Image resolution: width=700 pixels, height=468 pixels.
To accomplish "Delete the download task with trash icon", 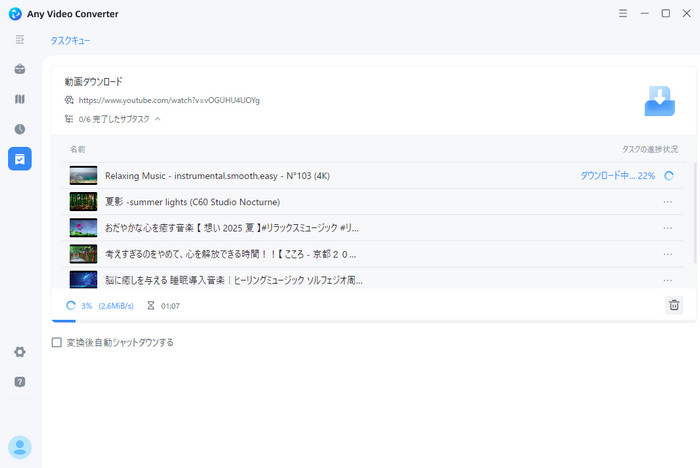I will [x=674, y=305].
